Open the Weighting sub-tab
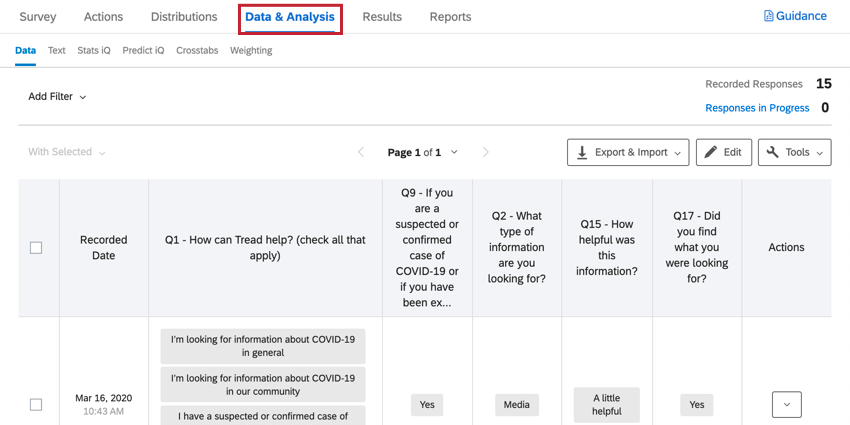850x425 pixels. (251, 50)
